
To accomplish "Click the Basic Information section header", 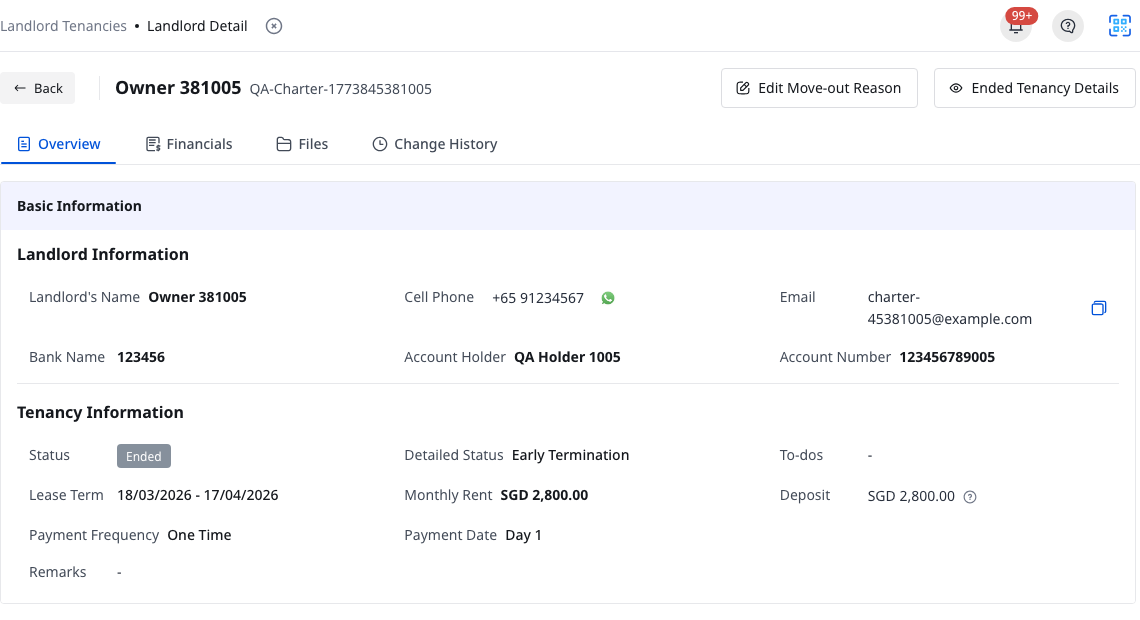I will pos(568,206).
